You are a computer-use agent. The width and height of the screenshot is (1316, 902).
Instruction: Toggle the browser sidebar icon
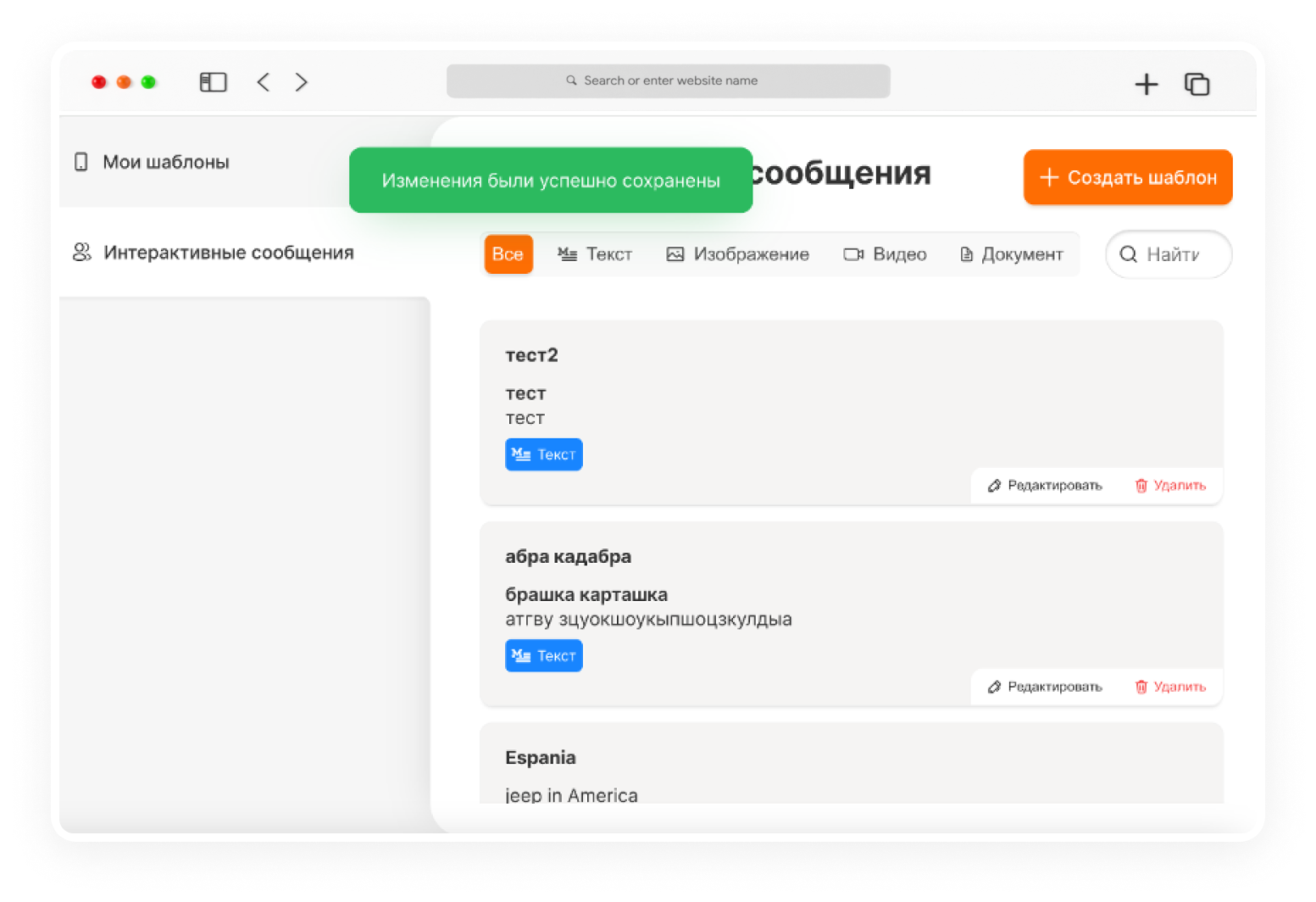click(x=213, y=82)
